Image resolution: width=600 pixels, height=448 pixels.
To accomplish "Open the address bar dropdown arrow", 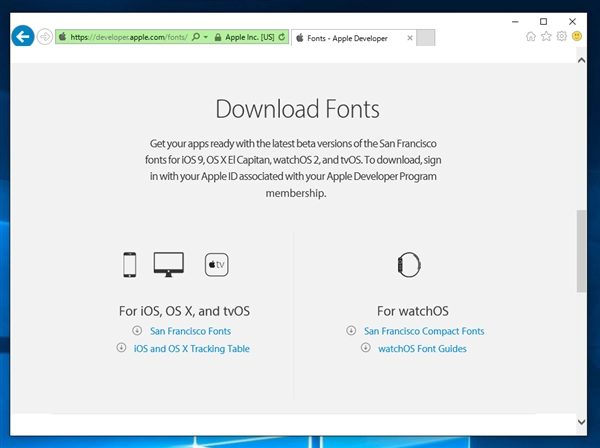I will (x=205, y=37).
